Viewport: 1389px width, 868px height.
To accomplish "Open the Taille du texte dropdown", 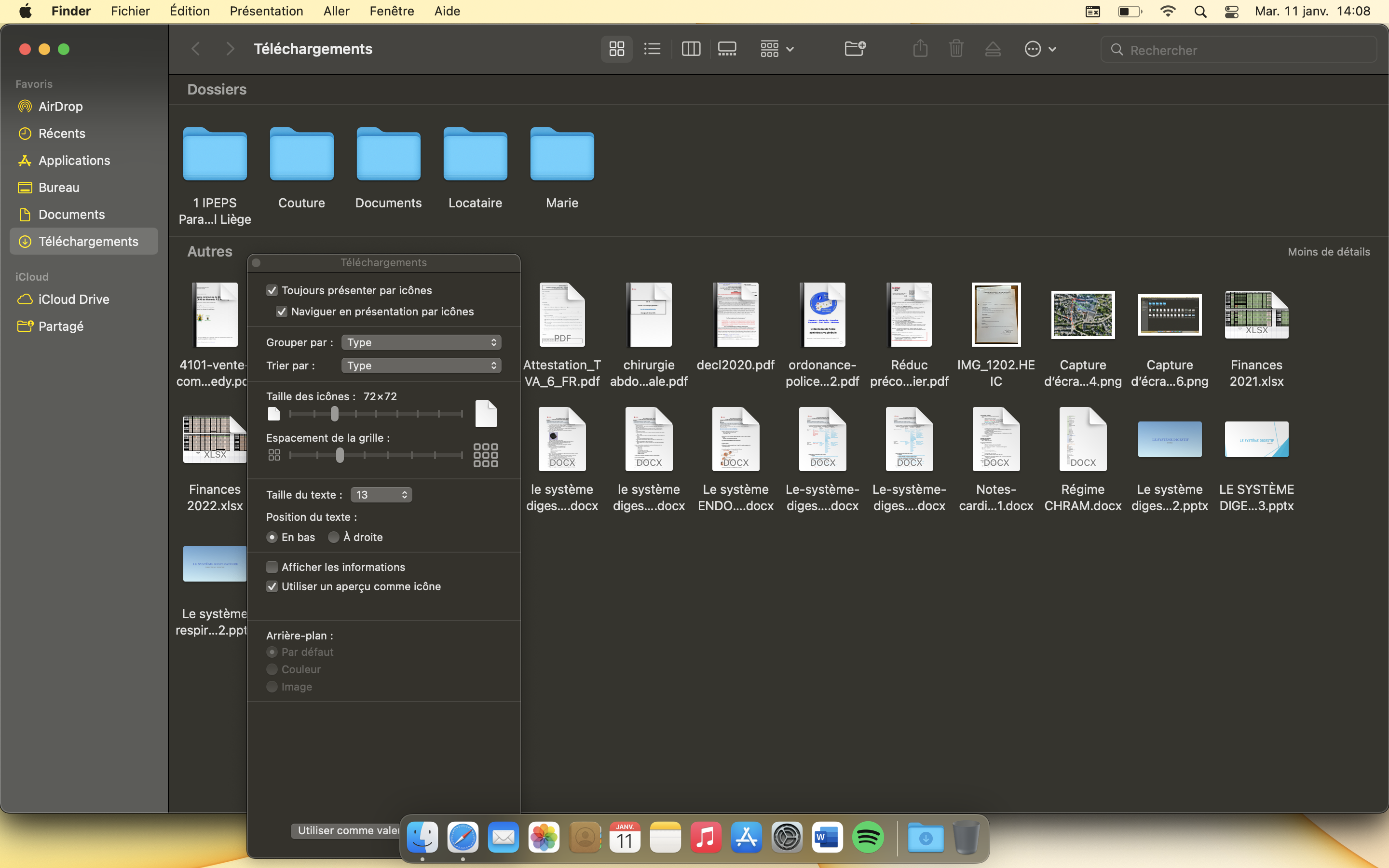I will tap(381, 495).
